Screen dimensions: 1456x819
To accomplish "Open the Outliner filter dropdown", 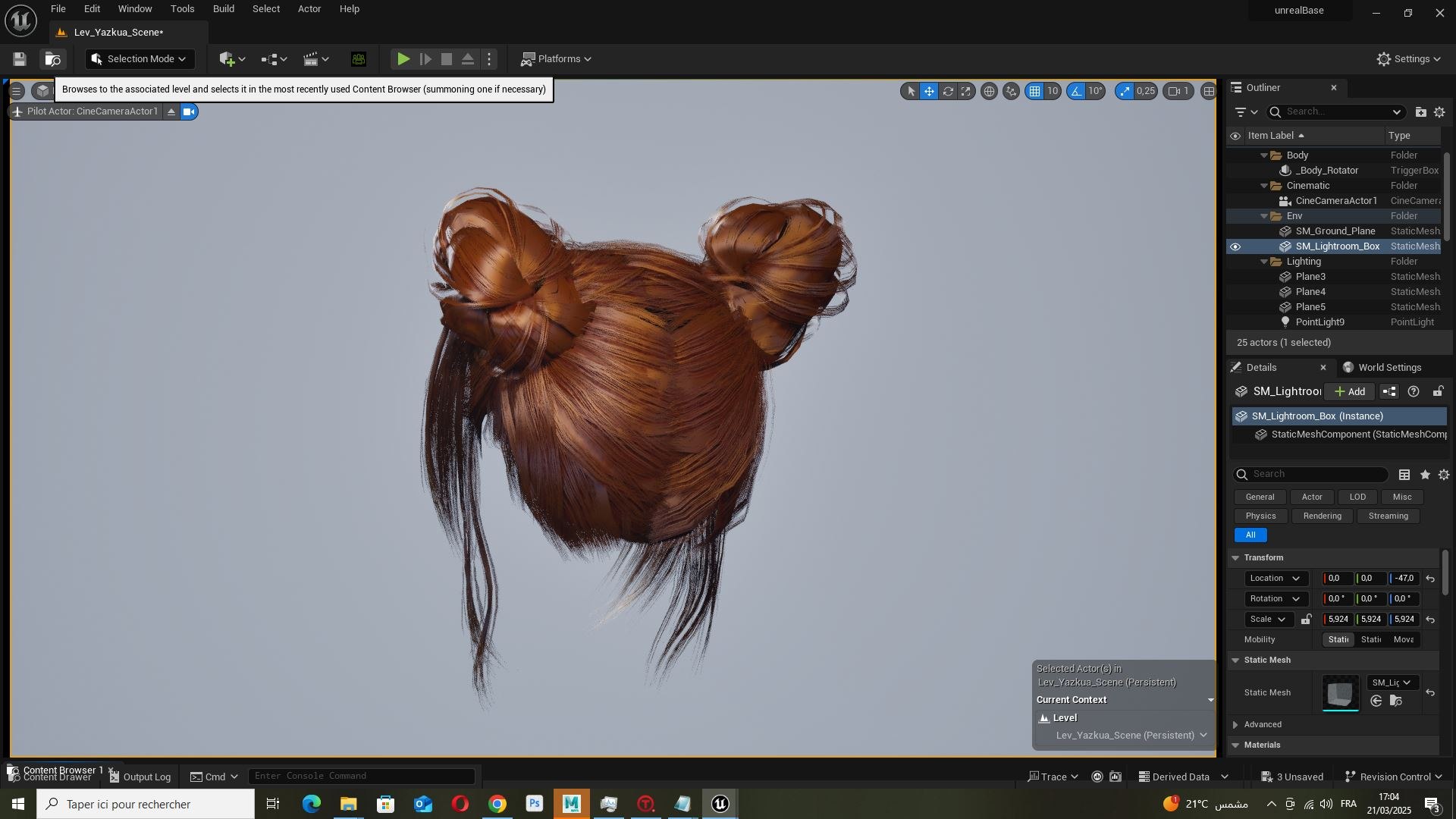I will (x=1246, y=112).
